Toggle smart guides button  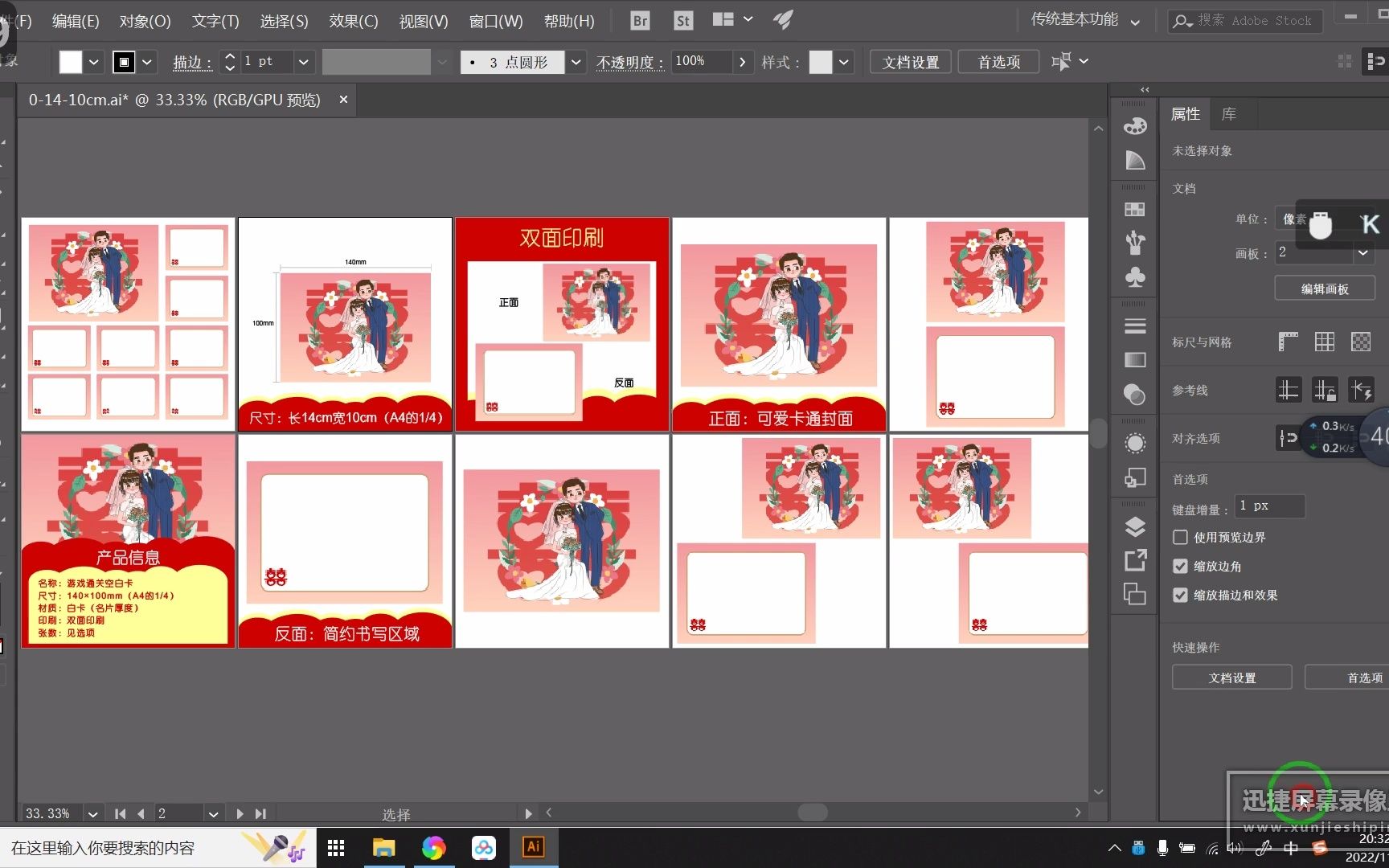pyautogui.click(x=1361, y=390)
